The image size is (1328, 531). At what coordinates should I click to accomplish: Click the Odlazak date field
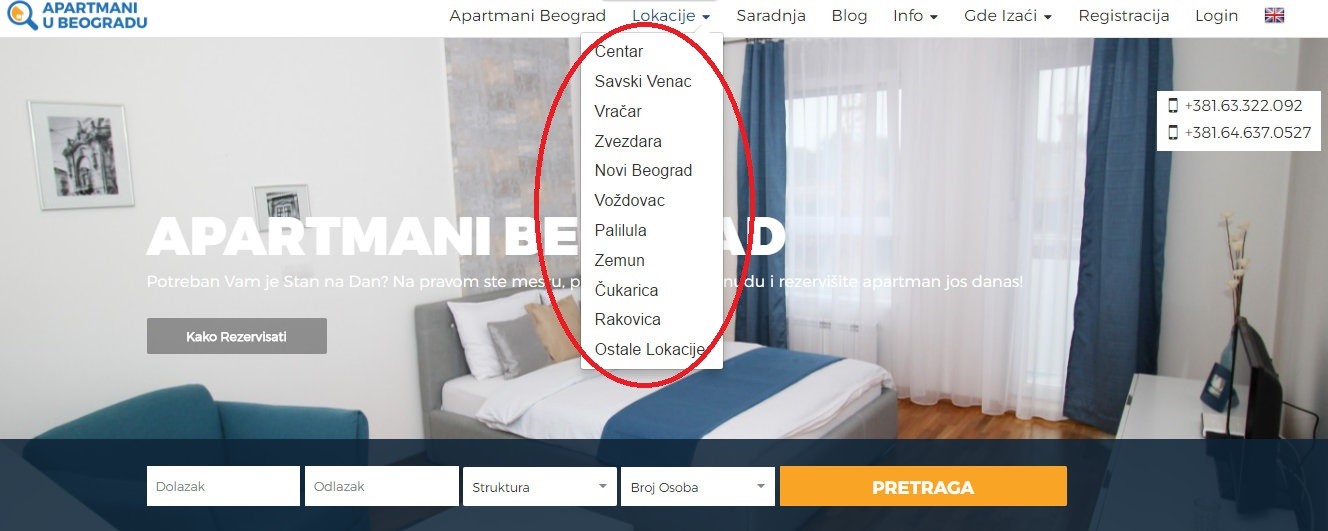[382, 487]
